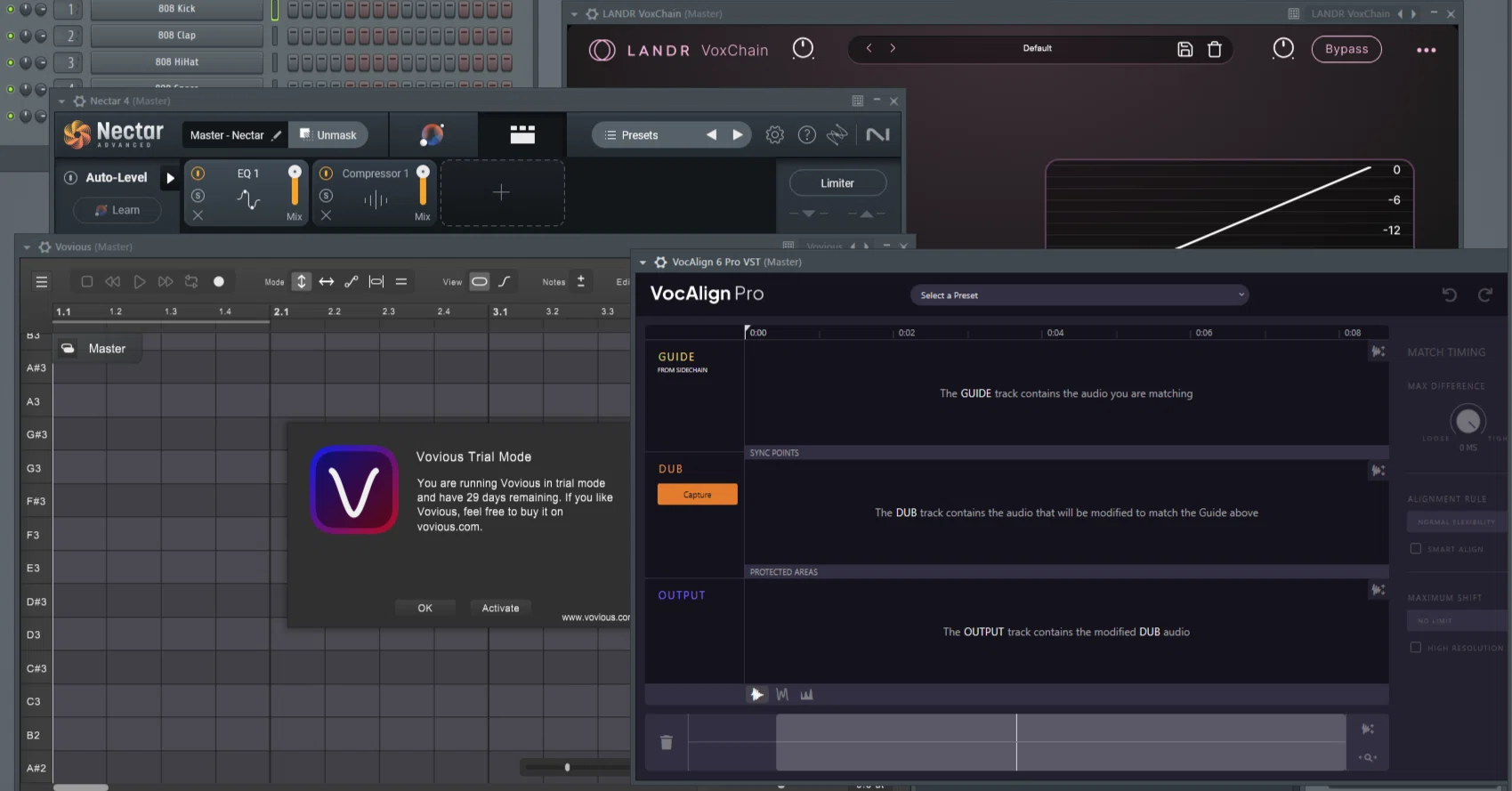Viewport: 1512px width, 791px height.
Task: Switch Vovious view to pitch curve
Action: [505, 282]
